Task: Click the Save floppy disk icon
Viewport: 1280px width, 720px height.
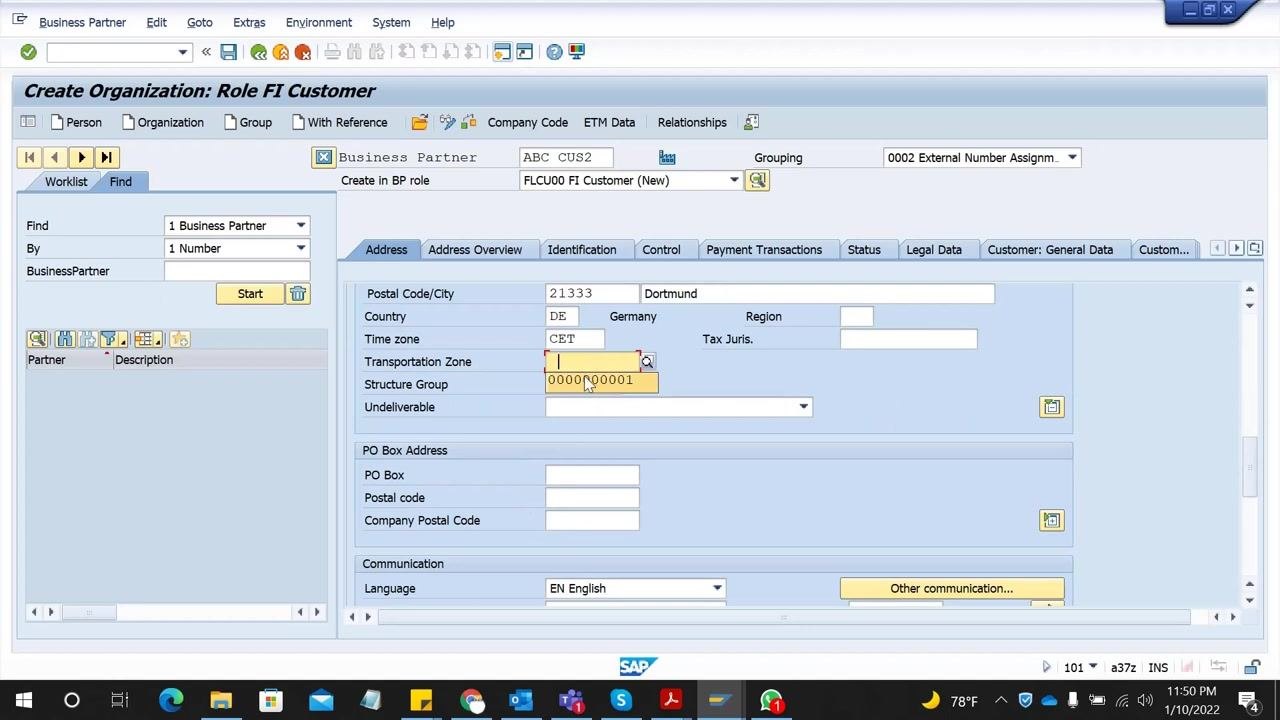Action: pyautogui.click(x=228, y=52)
